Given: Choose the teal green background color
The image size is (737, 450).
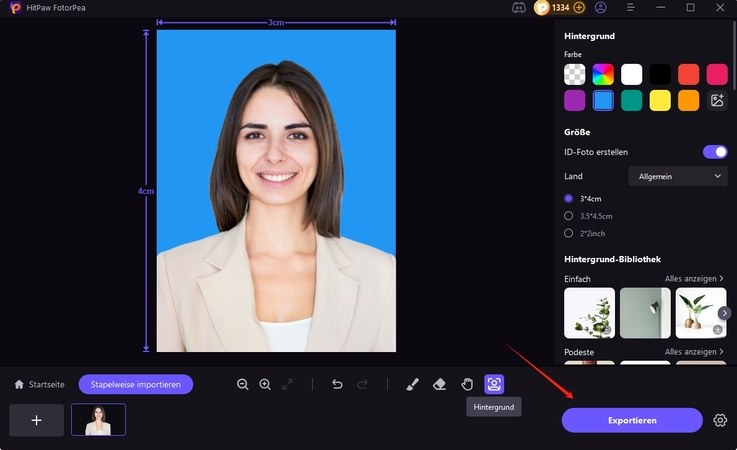Looking at the screenshot, I should (632, 100).
